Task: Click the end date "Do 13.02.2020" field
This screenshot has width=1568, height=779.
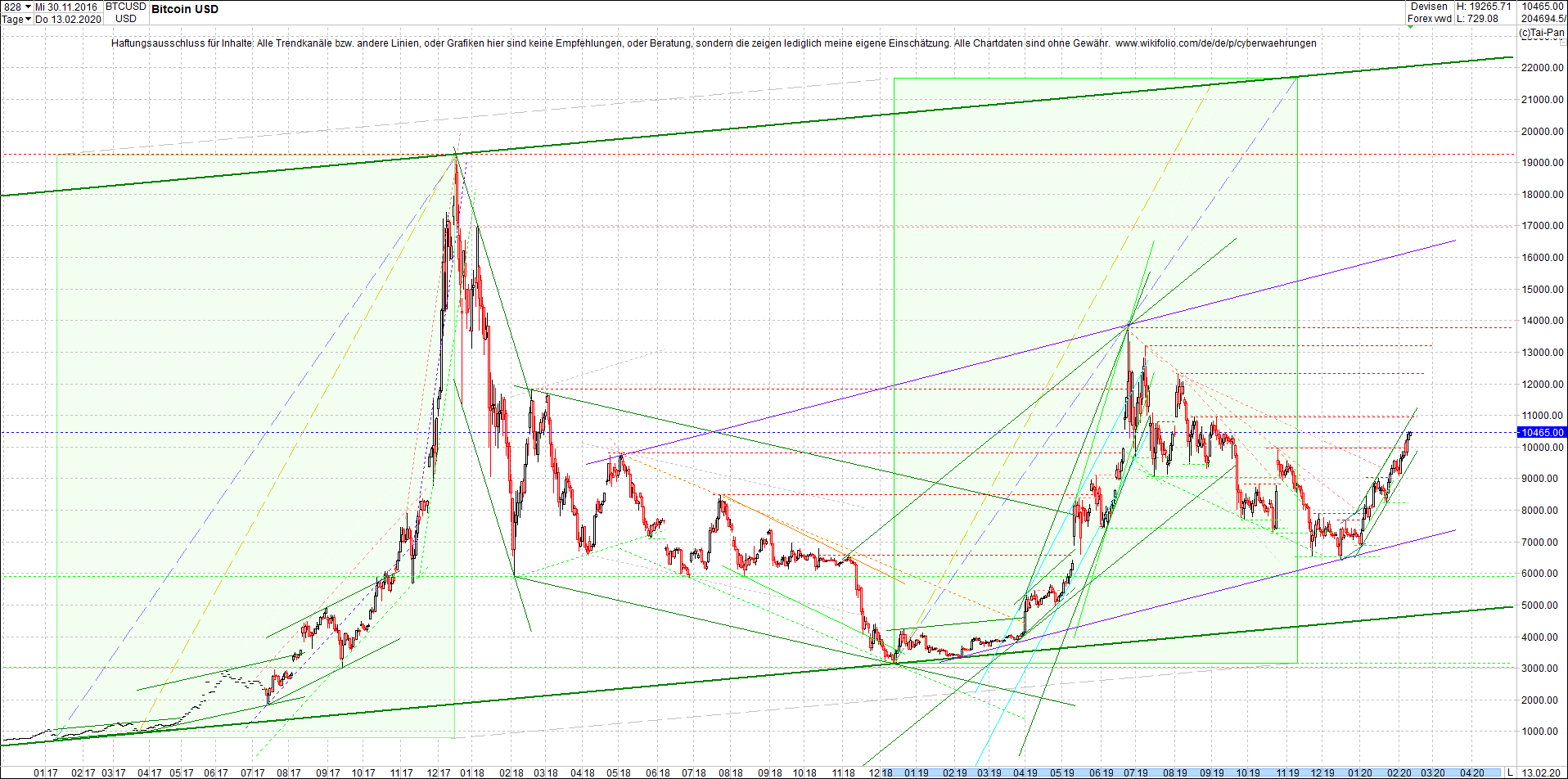Action: (67, 19)
